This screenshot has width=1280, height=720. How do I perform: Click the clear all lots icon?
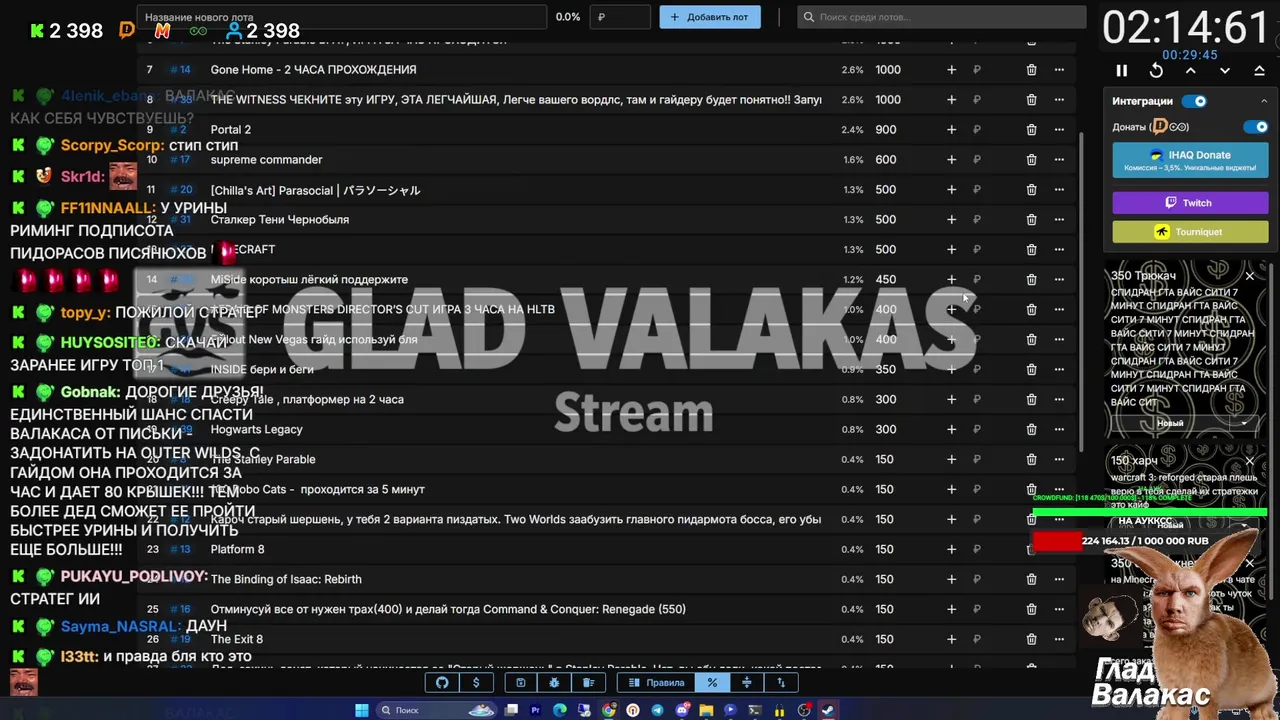click(588, 683)
